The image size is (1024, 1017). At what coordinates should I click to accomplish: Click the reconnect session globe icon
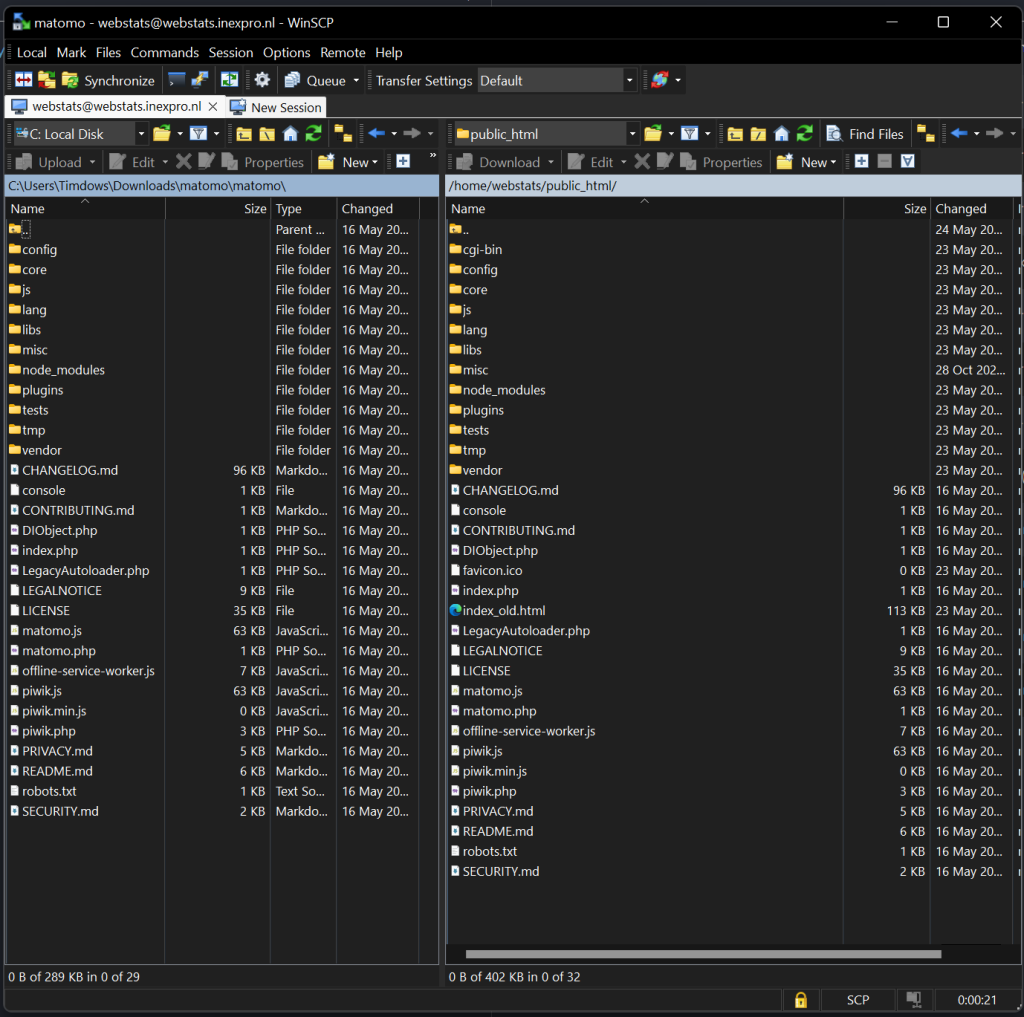[x=660, y=80]
